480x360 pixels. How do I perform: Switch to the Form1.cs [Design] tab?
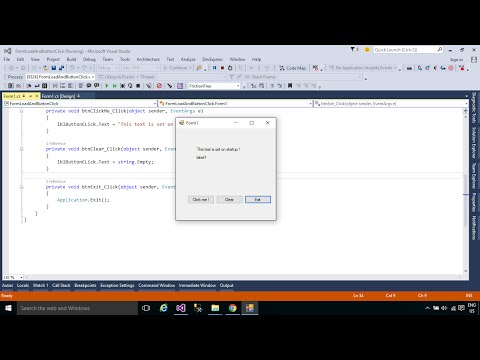point(58,96)
